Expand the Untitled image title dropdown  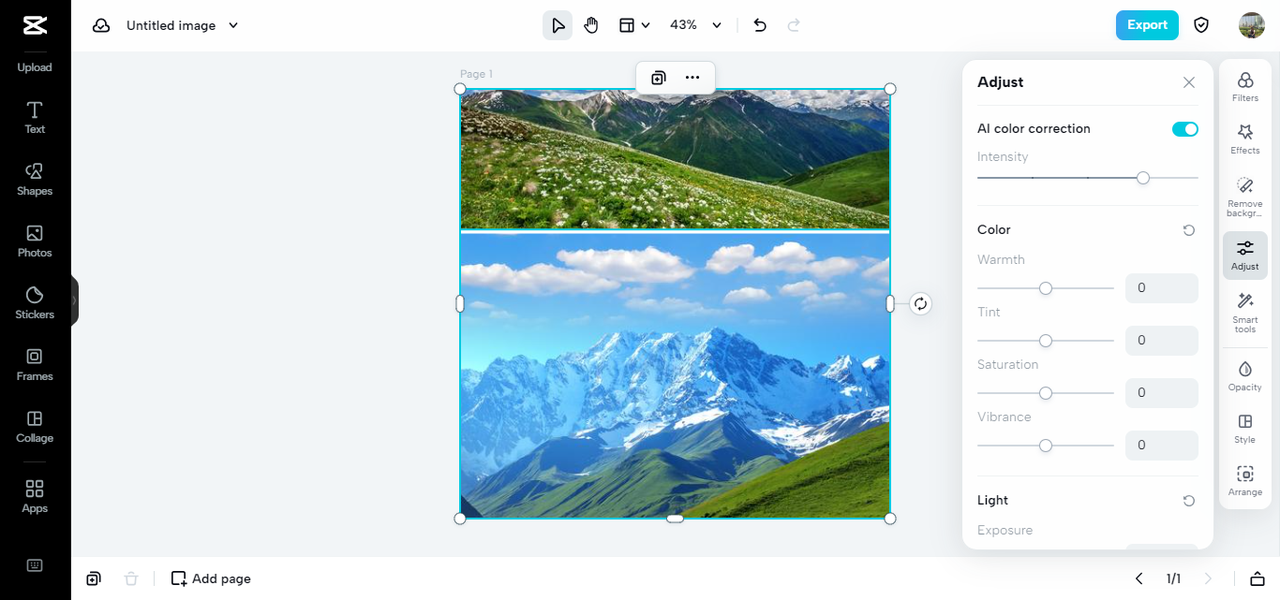[x=233, y=25]
